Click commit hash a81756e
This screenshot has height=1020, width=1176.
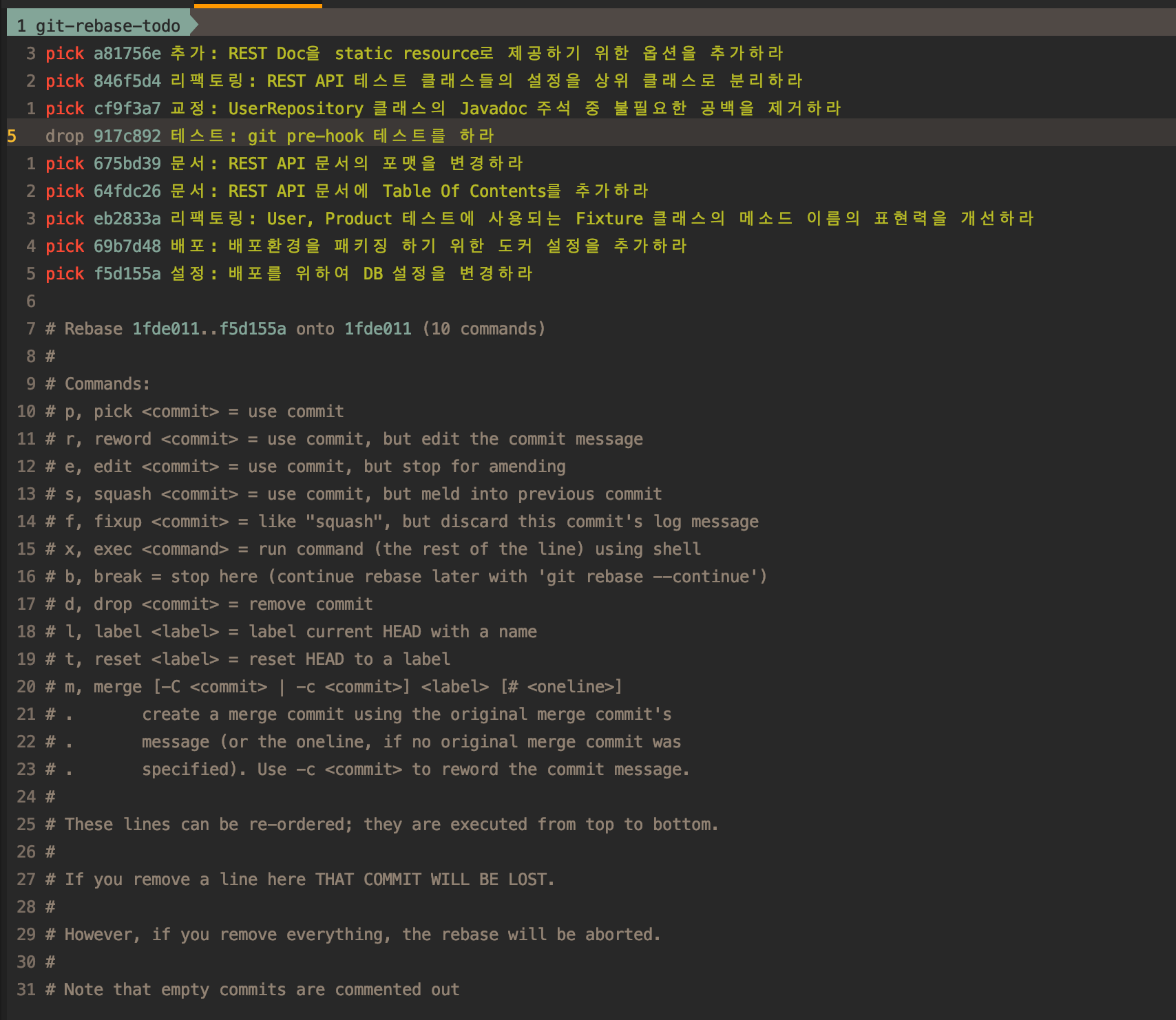(x=127, y=53)
